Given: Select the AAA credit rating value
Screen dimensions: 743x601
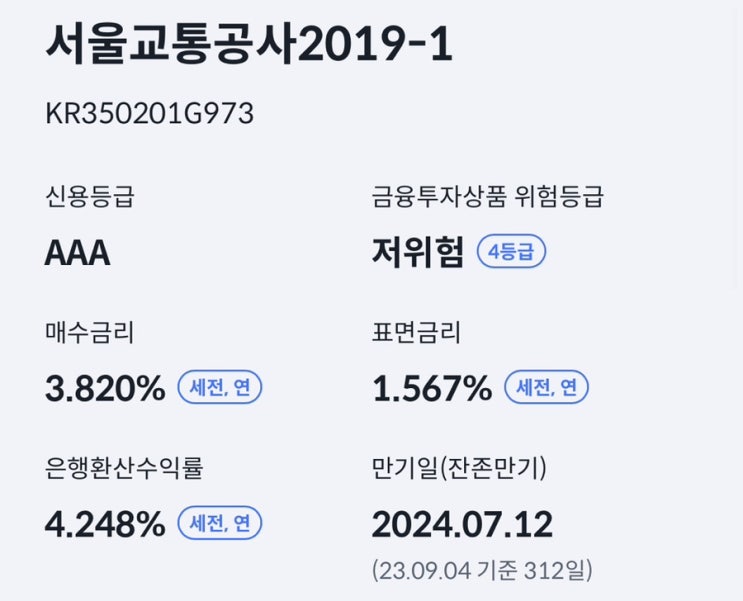Looking at the screenshot, I should pos(77,254).
